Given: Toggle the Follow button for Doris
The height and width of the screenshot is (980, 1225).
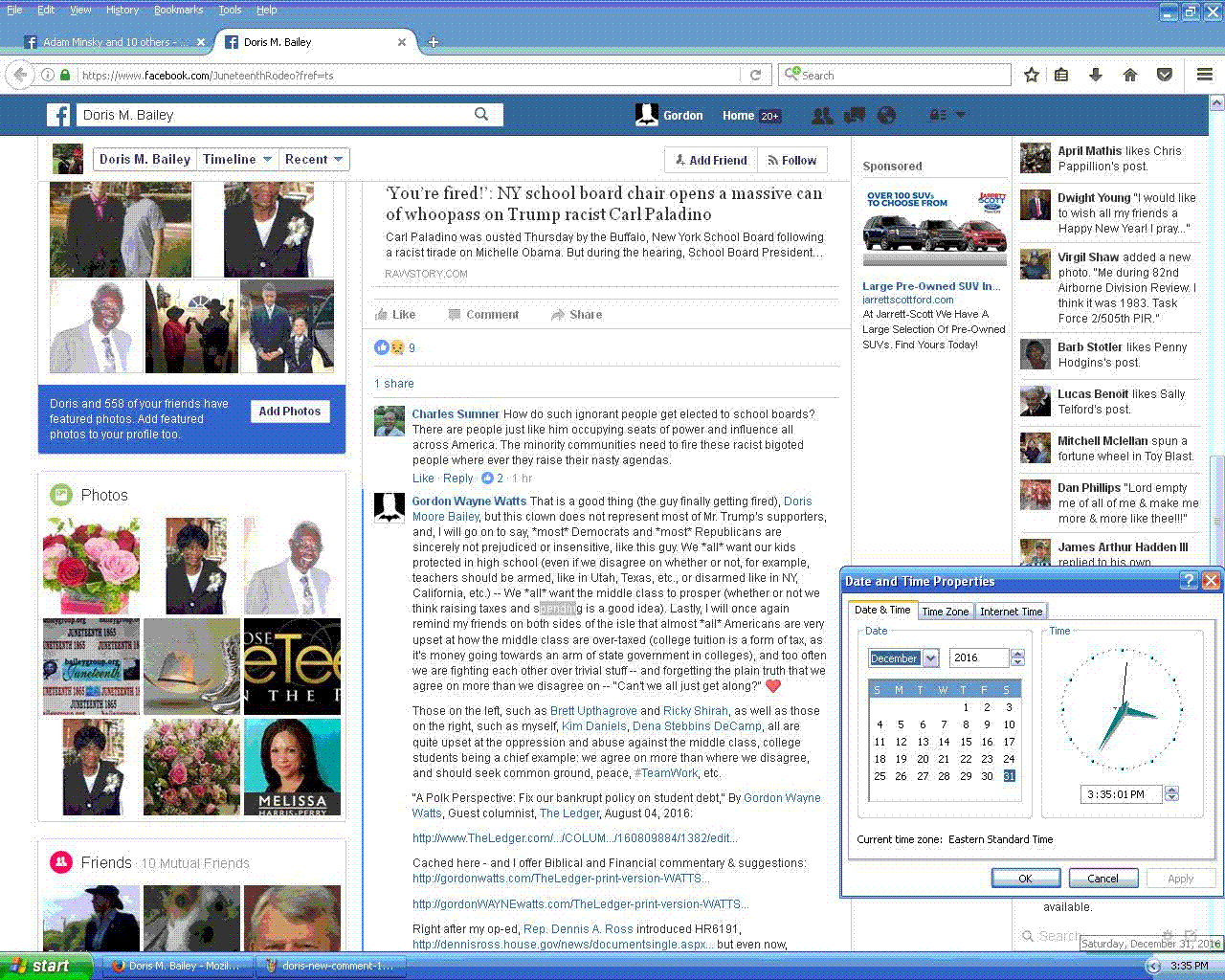Looking at the screenshot, I should coord(791,161).
